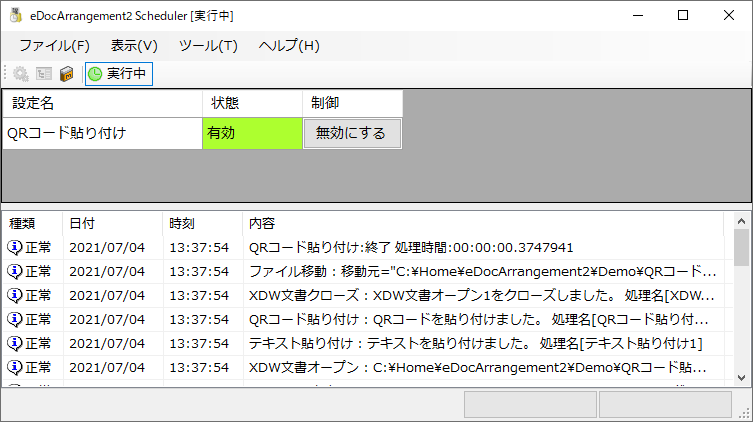This screenshot has height=422, width=753.
Task: Click info icon on XDW文書クローズ log row
Action: point(14,296)
